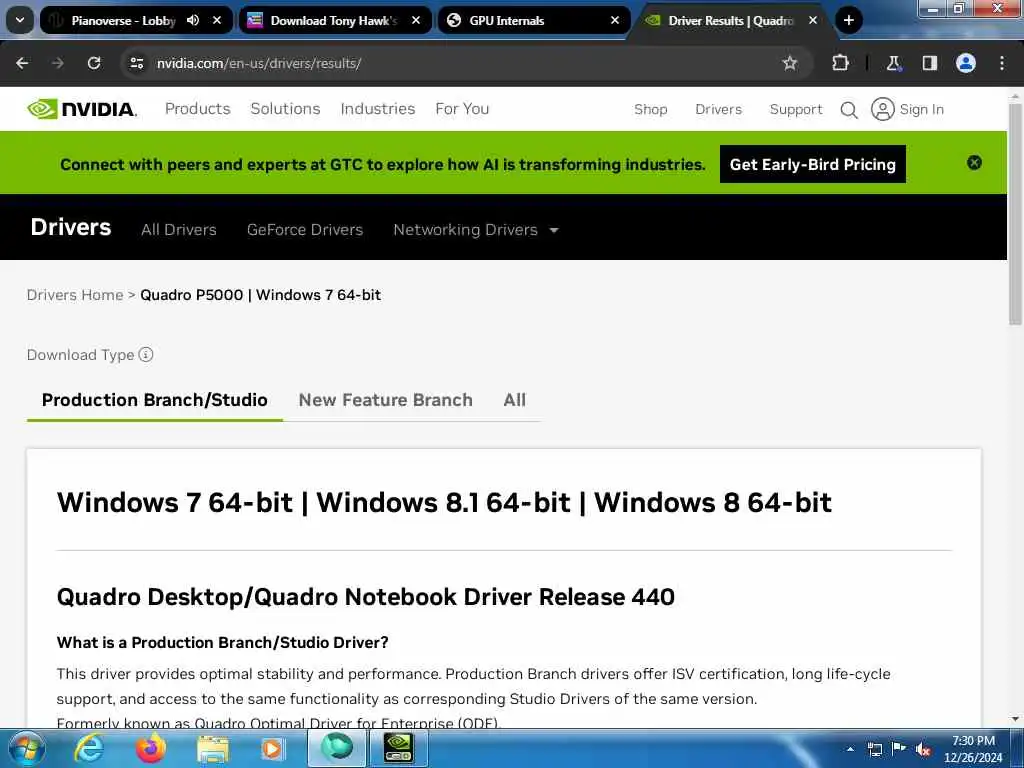Open Windows Explorer from the taskbar
This screenshot has width=1024, height=768.
212,748
